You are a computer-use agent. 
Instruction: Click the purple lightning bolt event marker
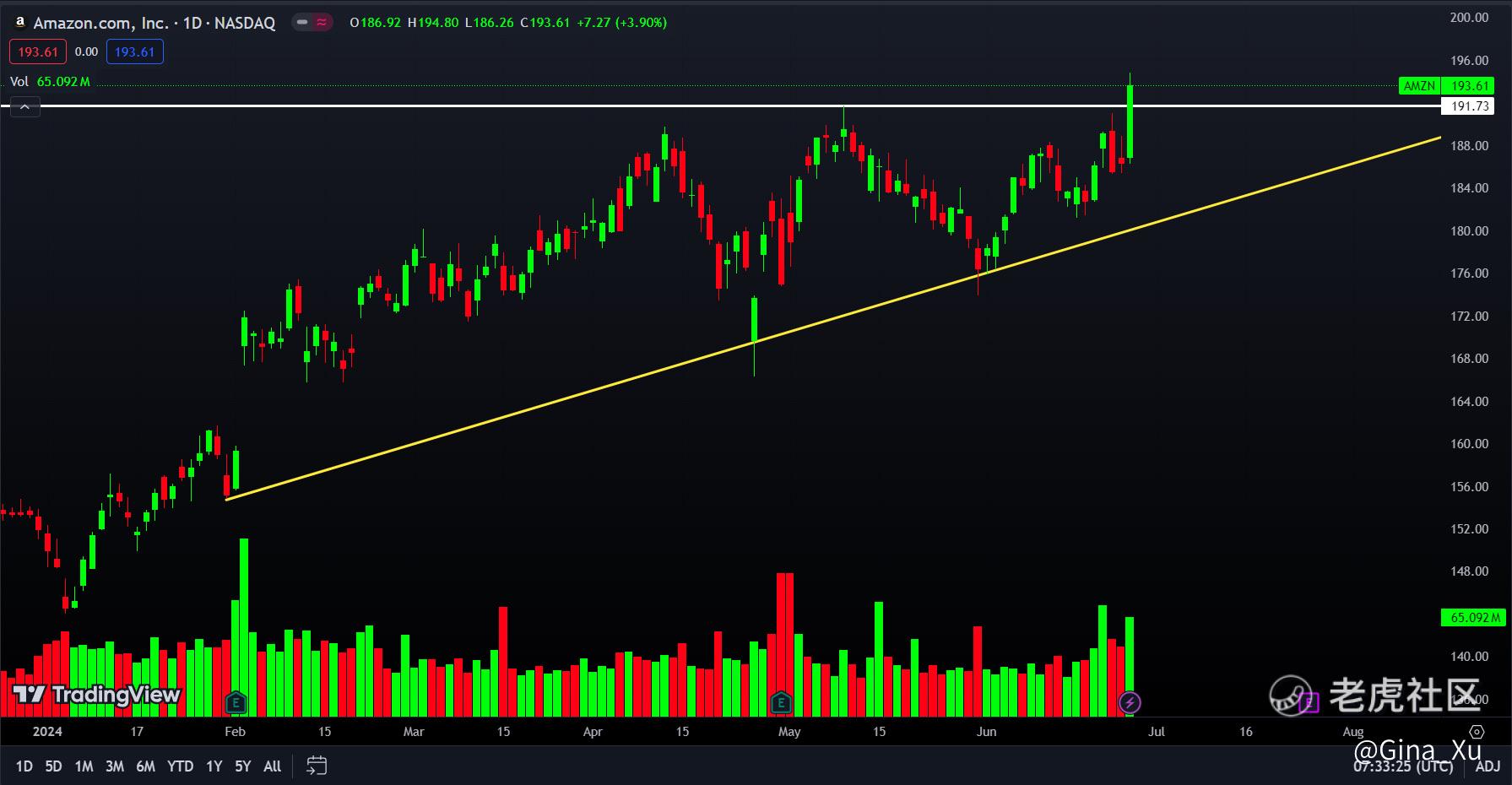coord(1130,701)
